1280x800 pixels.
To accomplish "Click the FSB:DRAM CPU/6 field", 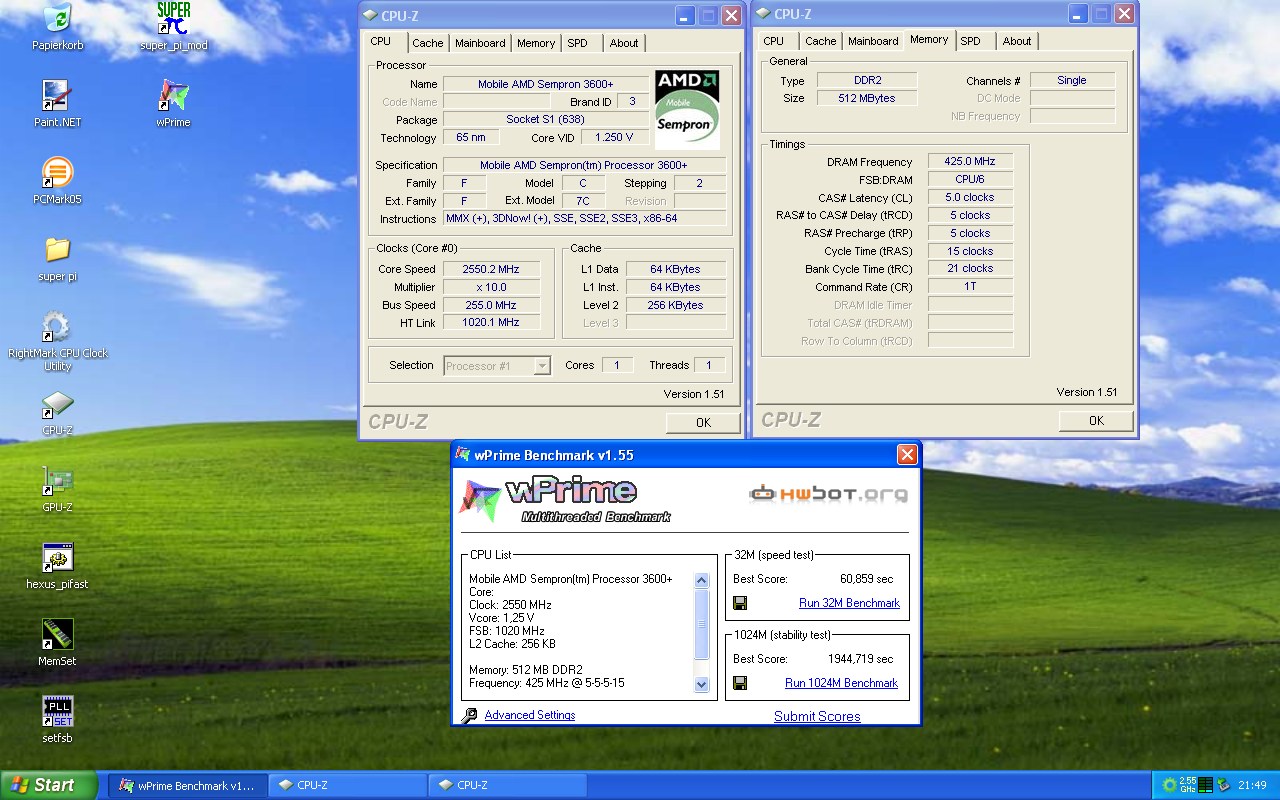I will pos(970,179).
